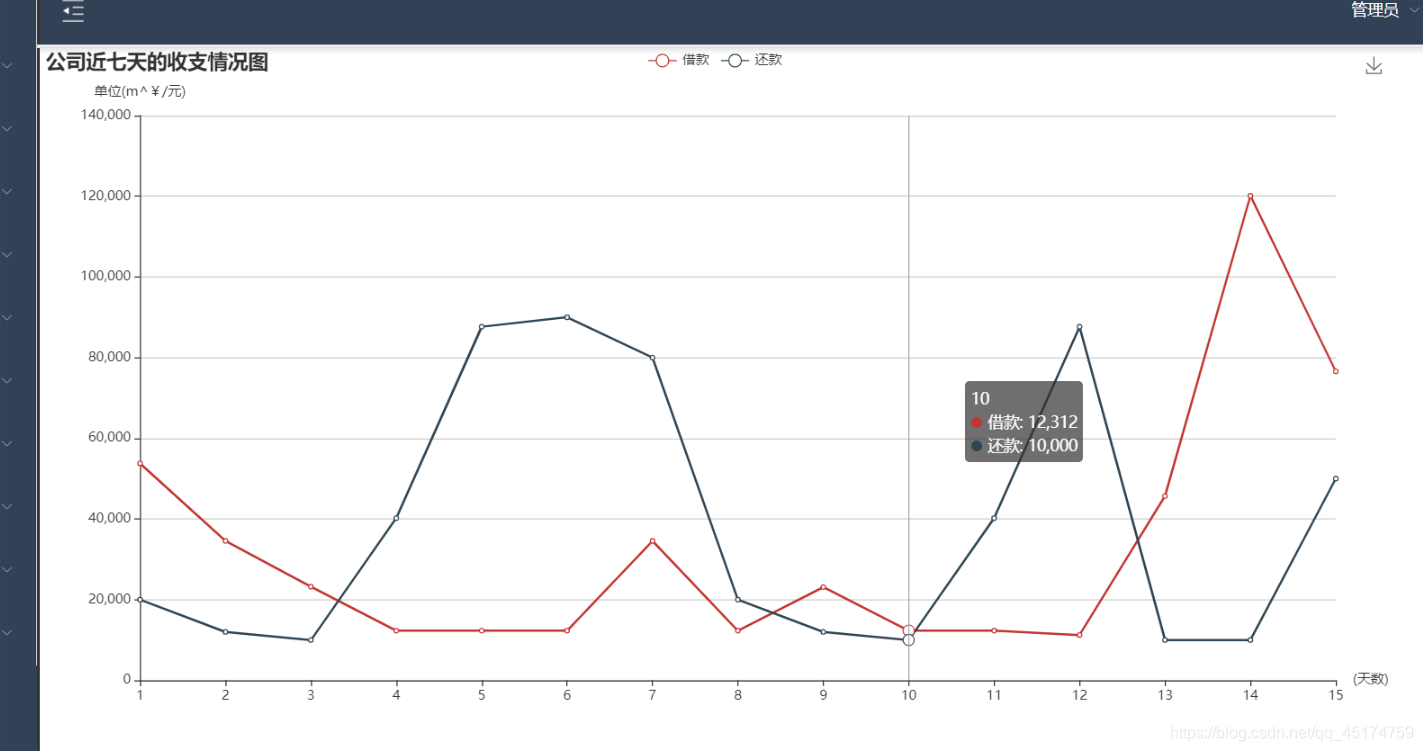Click the highlighted 借款 marker at day 10
The height and width of the screenshot is (751, 1423).
pyautogui.click(x=908, y=630)
